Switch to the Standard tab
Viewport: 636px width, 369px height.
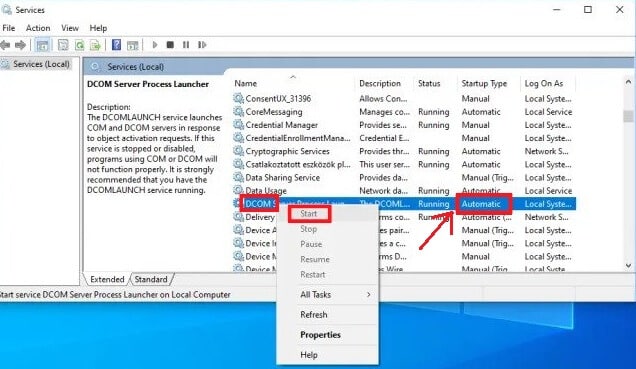(x=151, y=279)
